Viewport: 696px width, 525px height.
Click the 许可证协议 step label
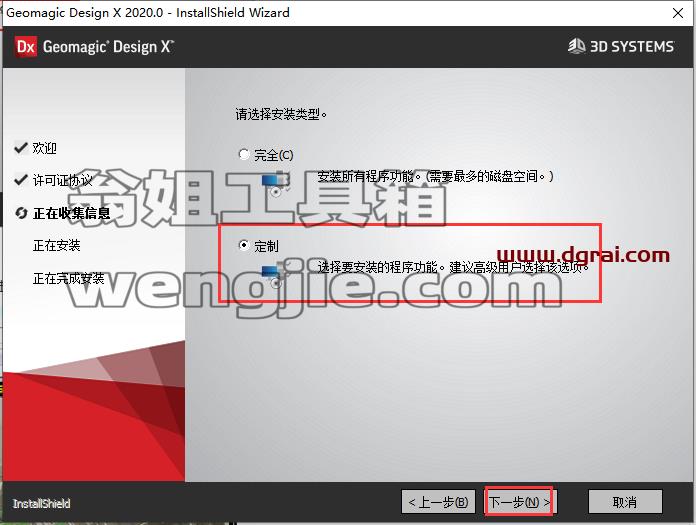[63, 180]
